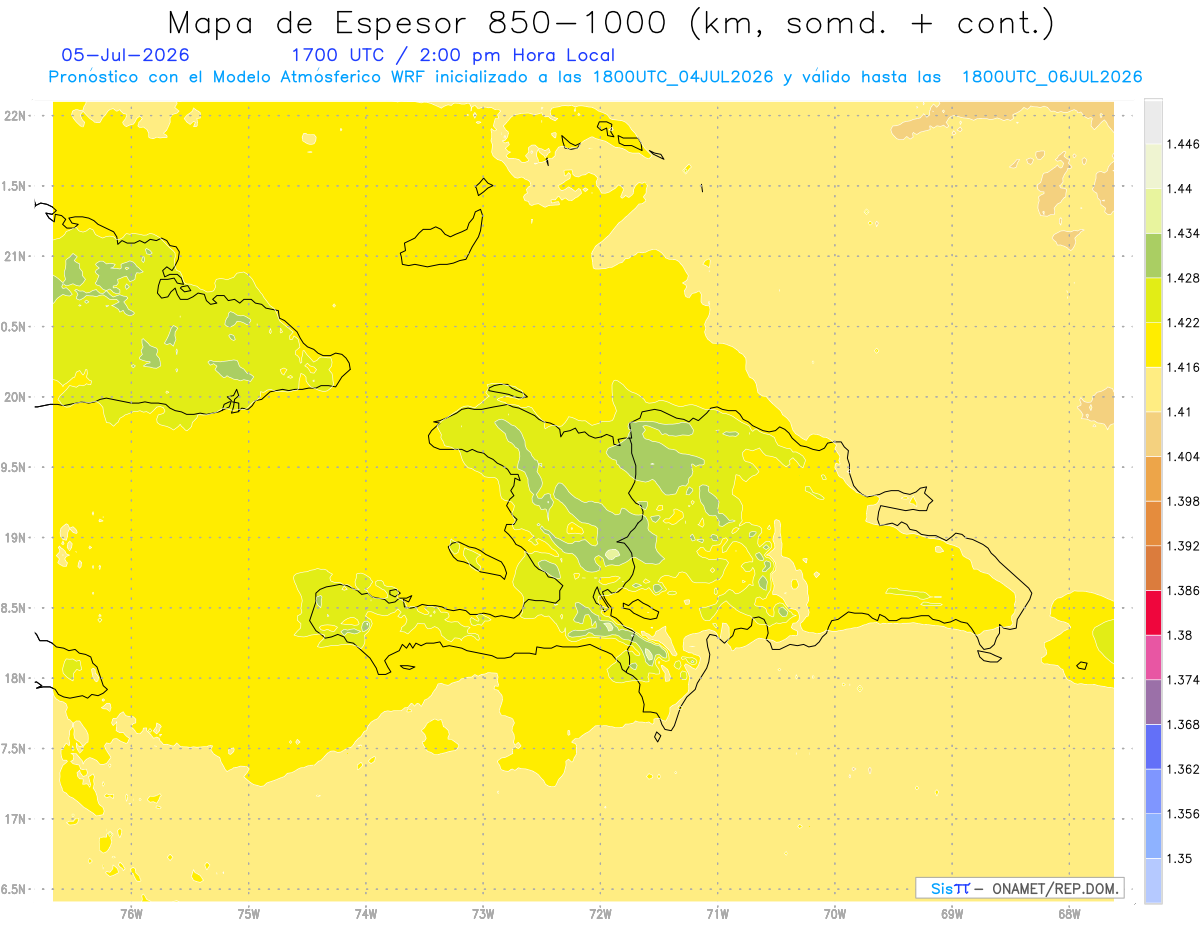The image size is (1200, 927).
Task: Click the 'ONAMET/REP.DOM.' credit box
Action: (x=1019, y=888)
